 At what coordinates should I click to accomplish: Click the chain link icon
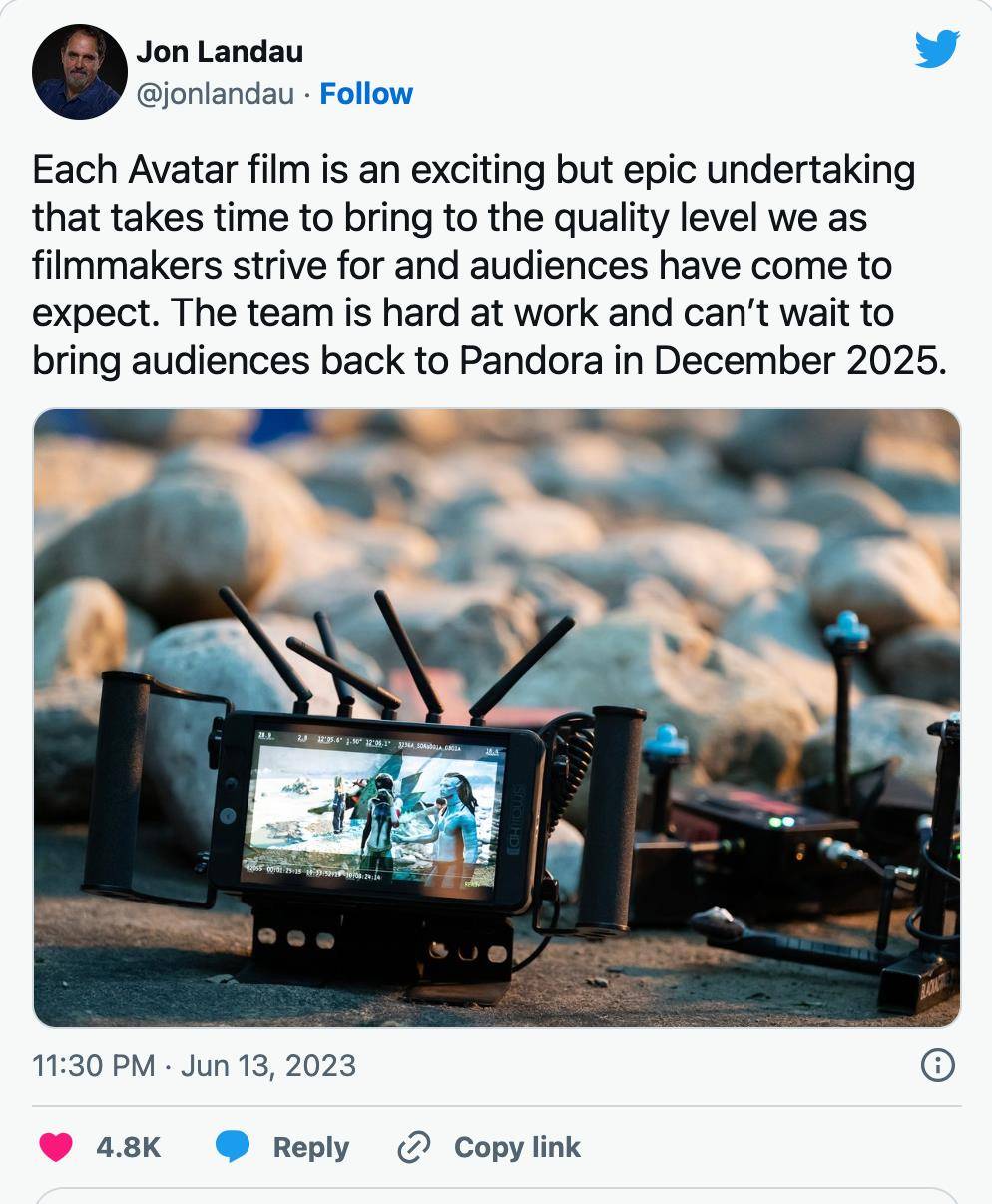point(412,1148)
